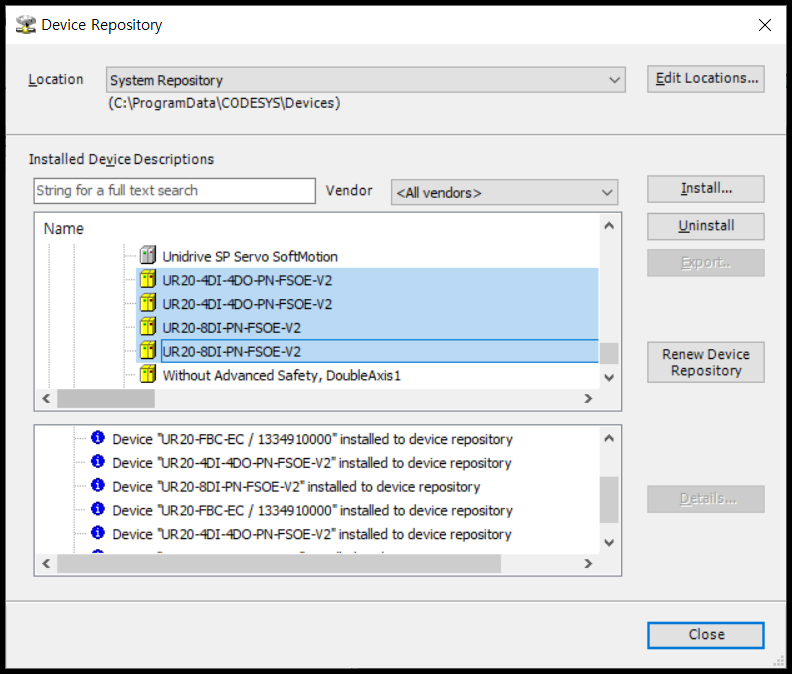Select the Unidrive SP Servo SoftMotion entry
Image resolution: width=792 pixels, height=674 pixels.
pyautogui.click(x=250, y=257)
